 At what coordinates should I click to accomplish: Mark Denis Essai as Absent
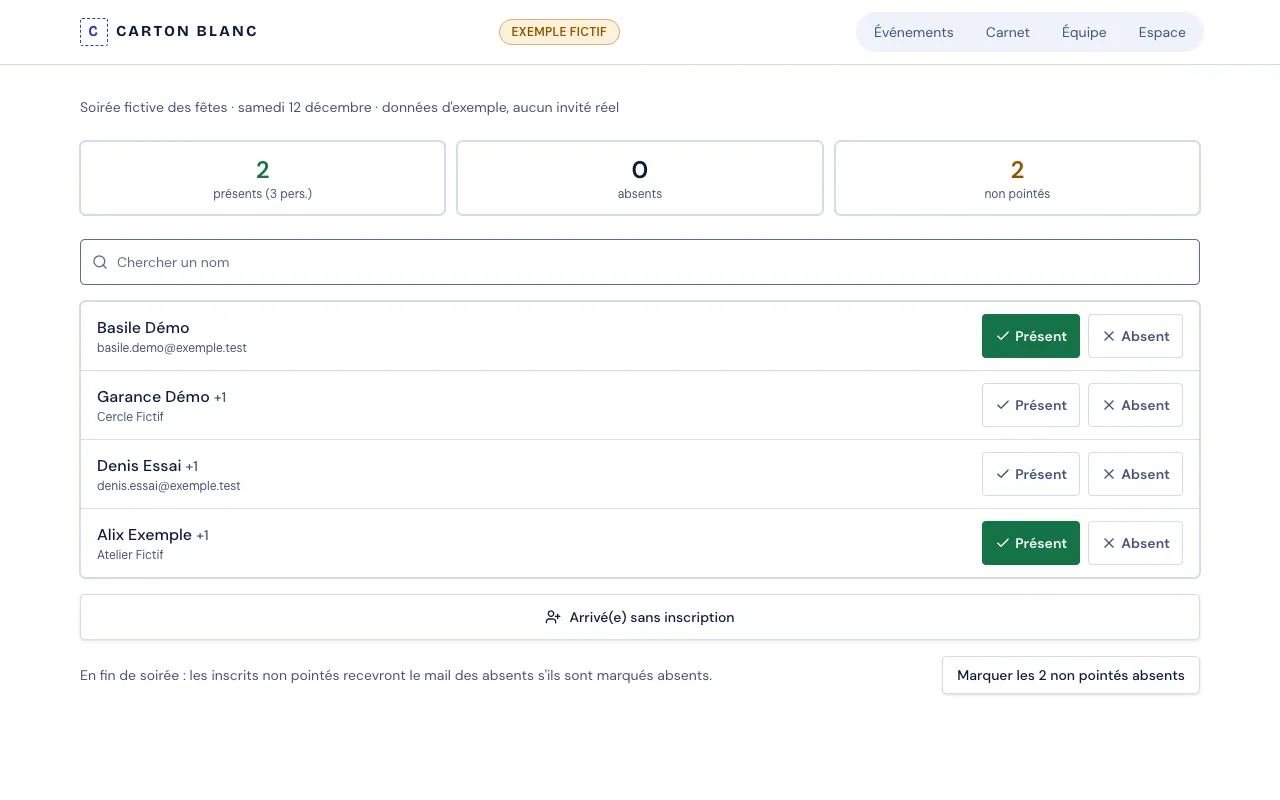(x=1135, y=474)
